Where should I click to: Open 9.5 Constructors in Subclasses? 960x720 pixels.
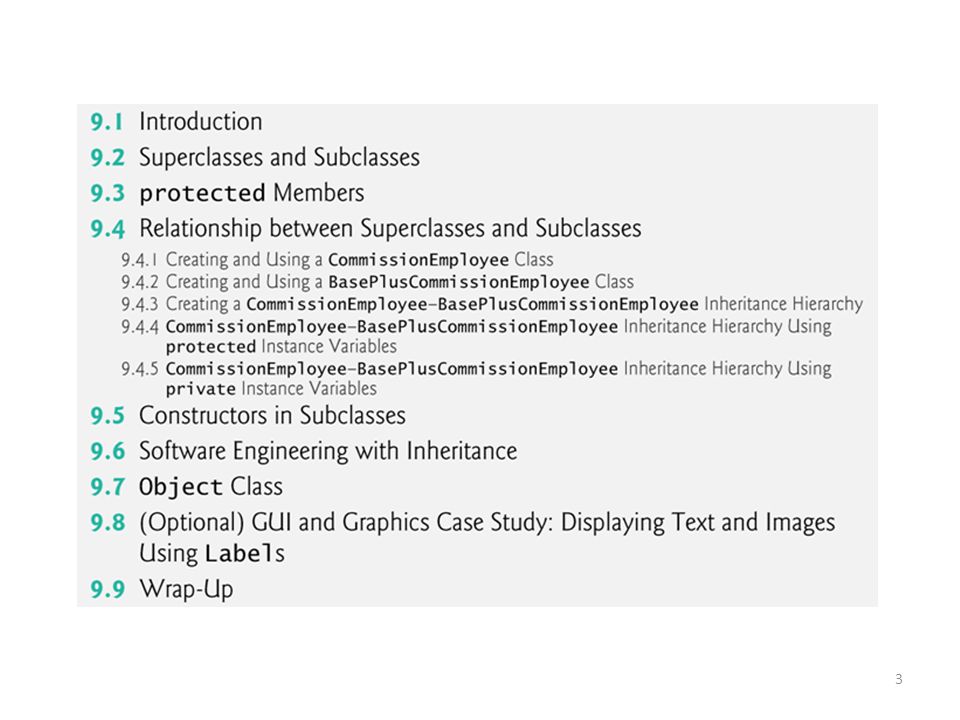click(x=248, y=416)
